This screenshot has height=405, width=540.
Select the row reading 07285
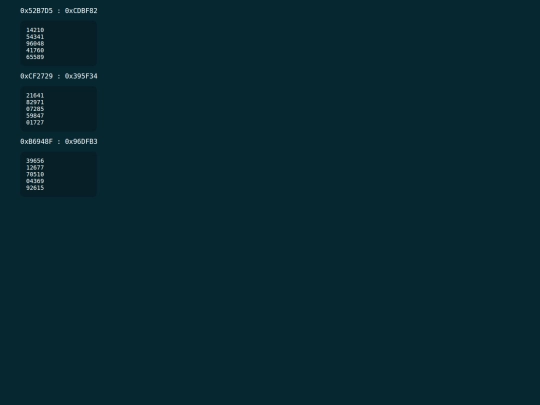coord(35,109)
